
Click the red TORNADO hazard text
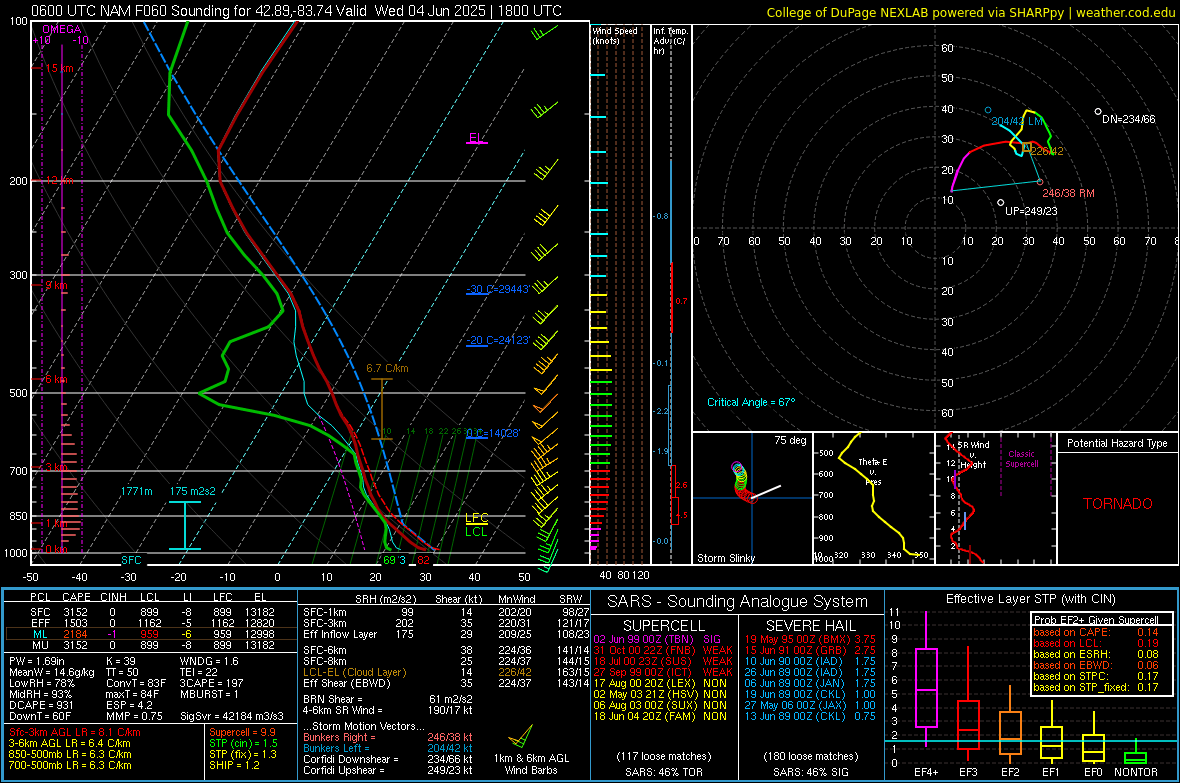tap(1118, 504)
